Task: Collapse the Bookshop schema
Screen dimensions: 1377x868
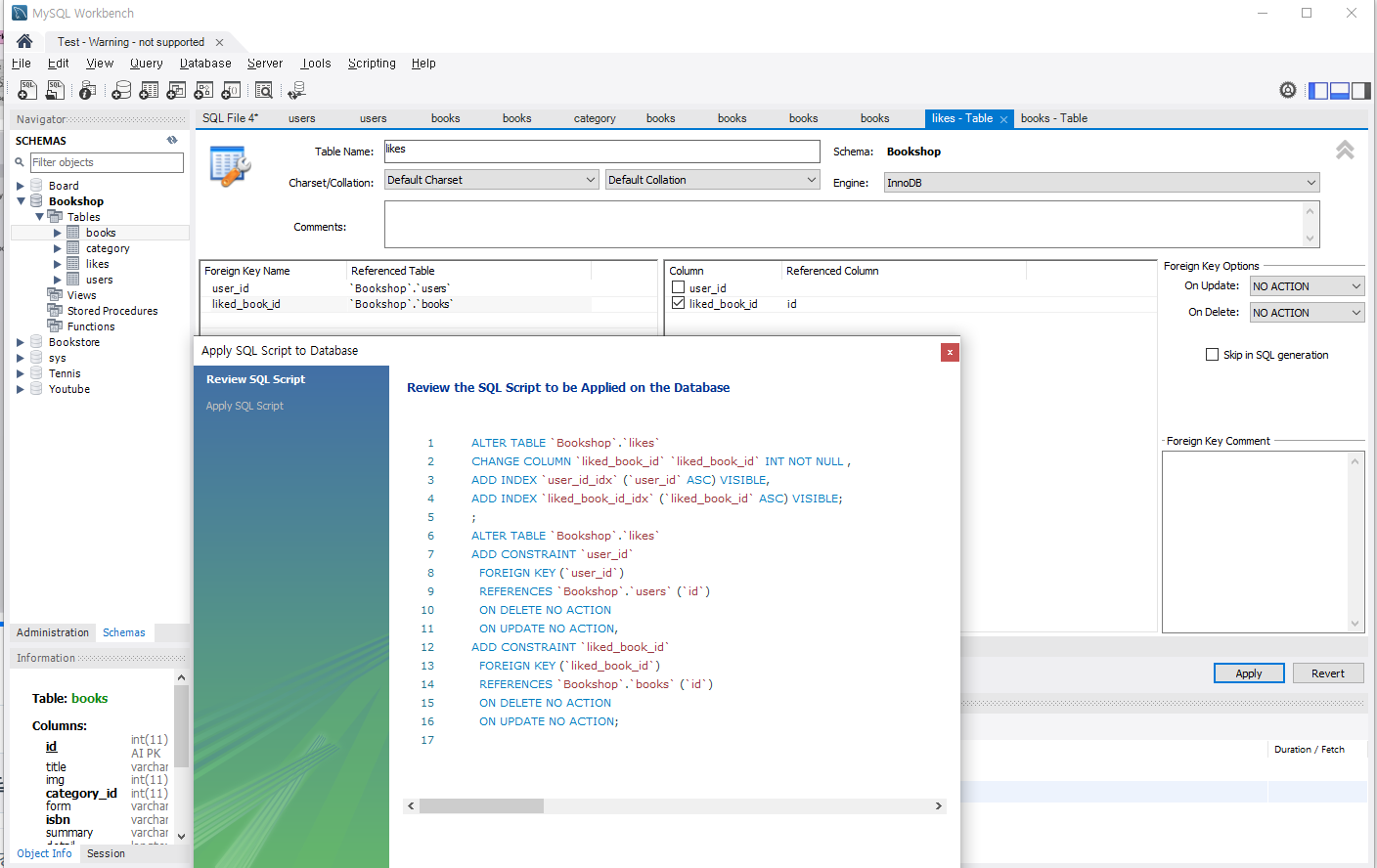Action: 20,201
